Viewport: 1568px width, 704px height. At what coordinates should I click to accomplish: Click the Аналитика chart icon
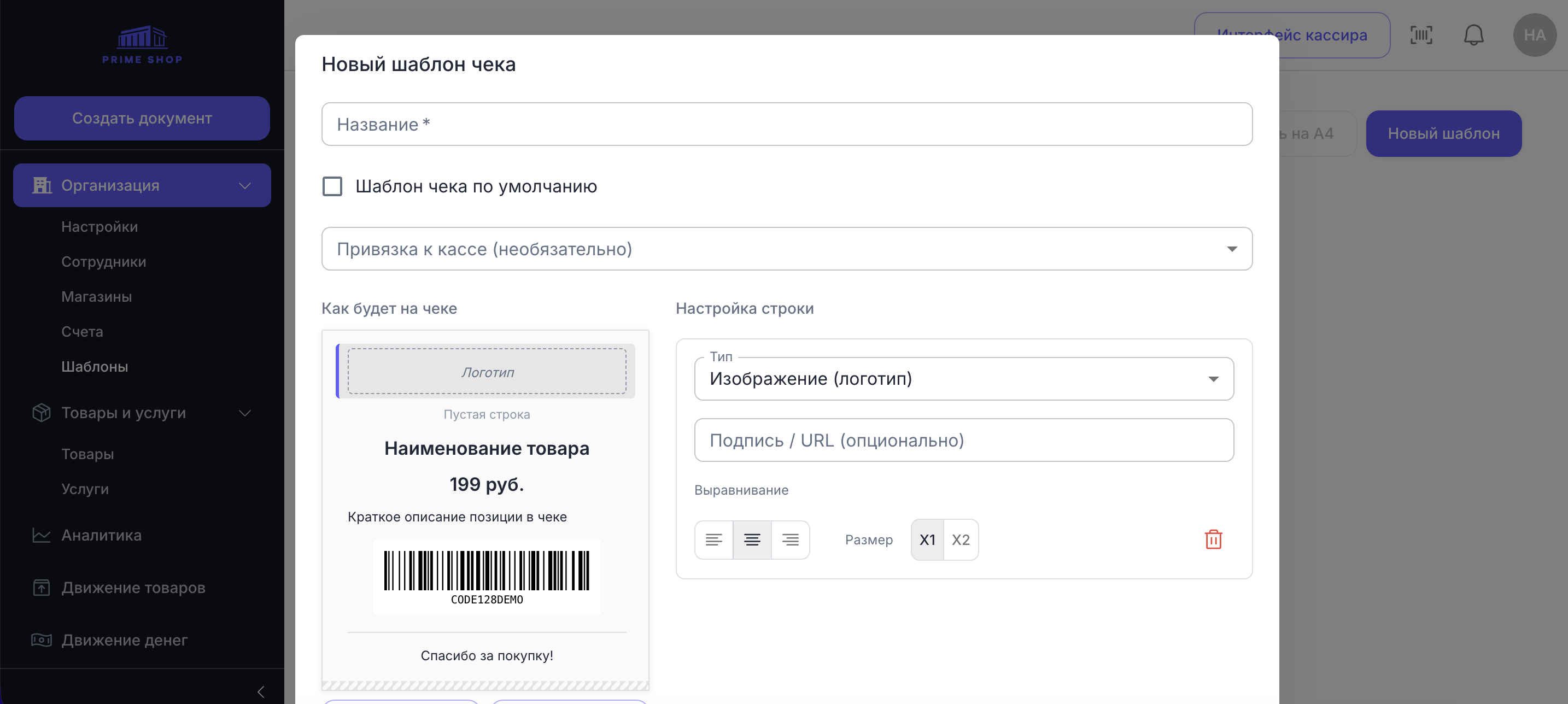pyautogui.click(x=42, y=535)
